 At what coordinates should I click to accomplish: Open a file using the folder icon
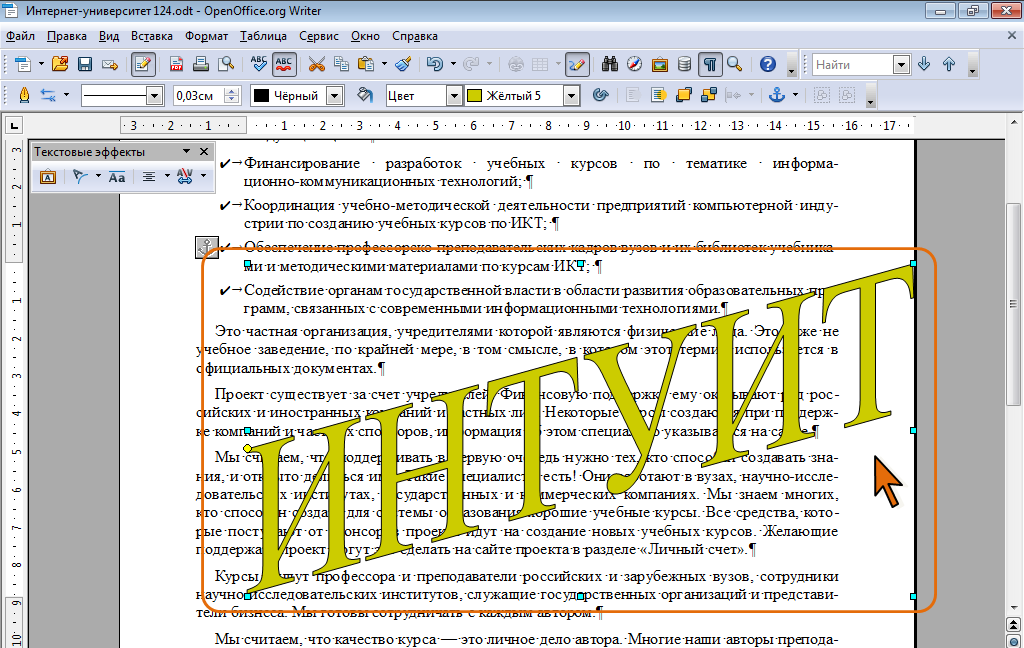click(x=60, y=64)
